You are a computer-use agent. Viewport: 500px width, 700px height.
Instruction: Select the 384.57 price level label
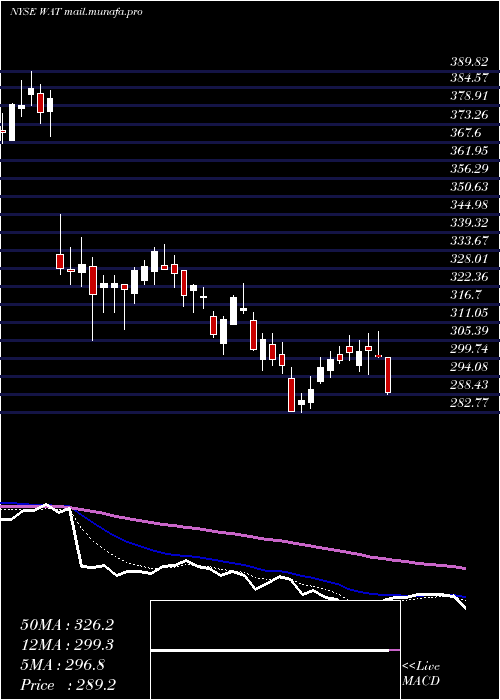[469, 79]
